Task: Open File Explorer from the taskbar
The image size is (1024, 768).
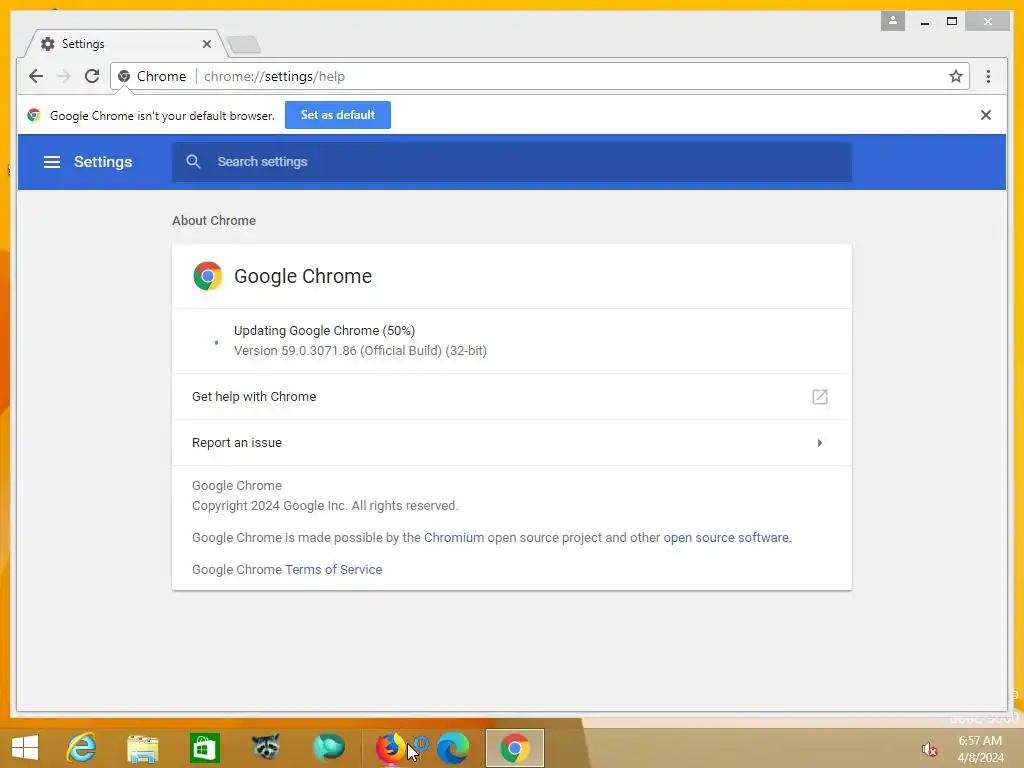Action: [143, 748]
